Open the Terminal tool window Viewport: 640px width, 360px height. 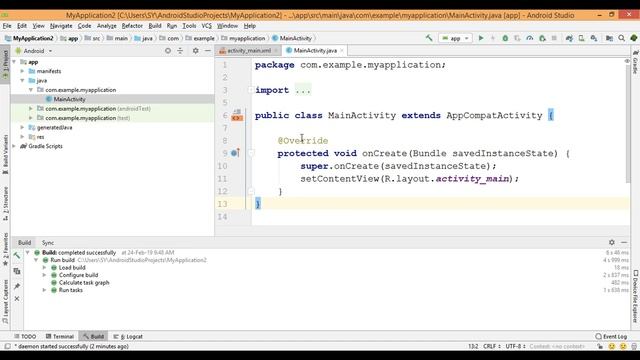click(60, 336)
